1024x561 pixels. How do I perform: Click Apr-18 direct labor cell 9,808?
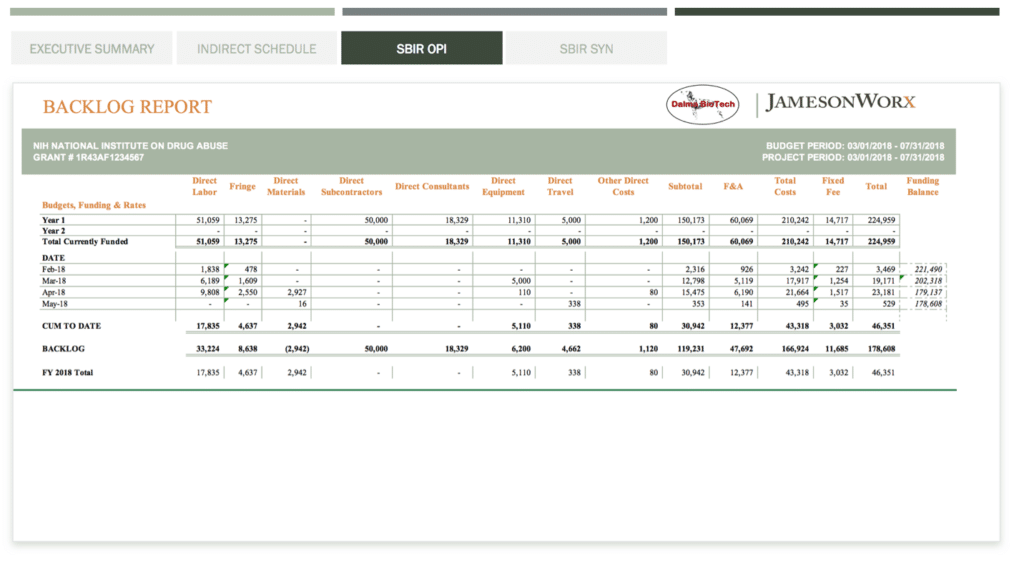click(x=210, y=293)
